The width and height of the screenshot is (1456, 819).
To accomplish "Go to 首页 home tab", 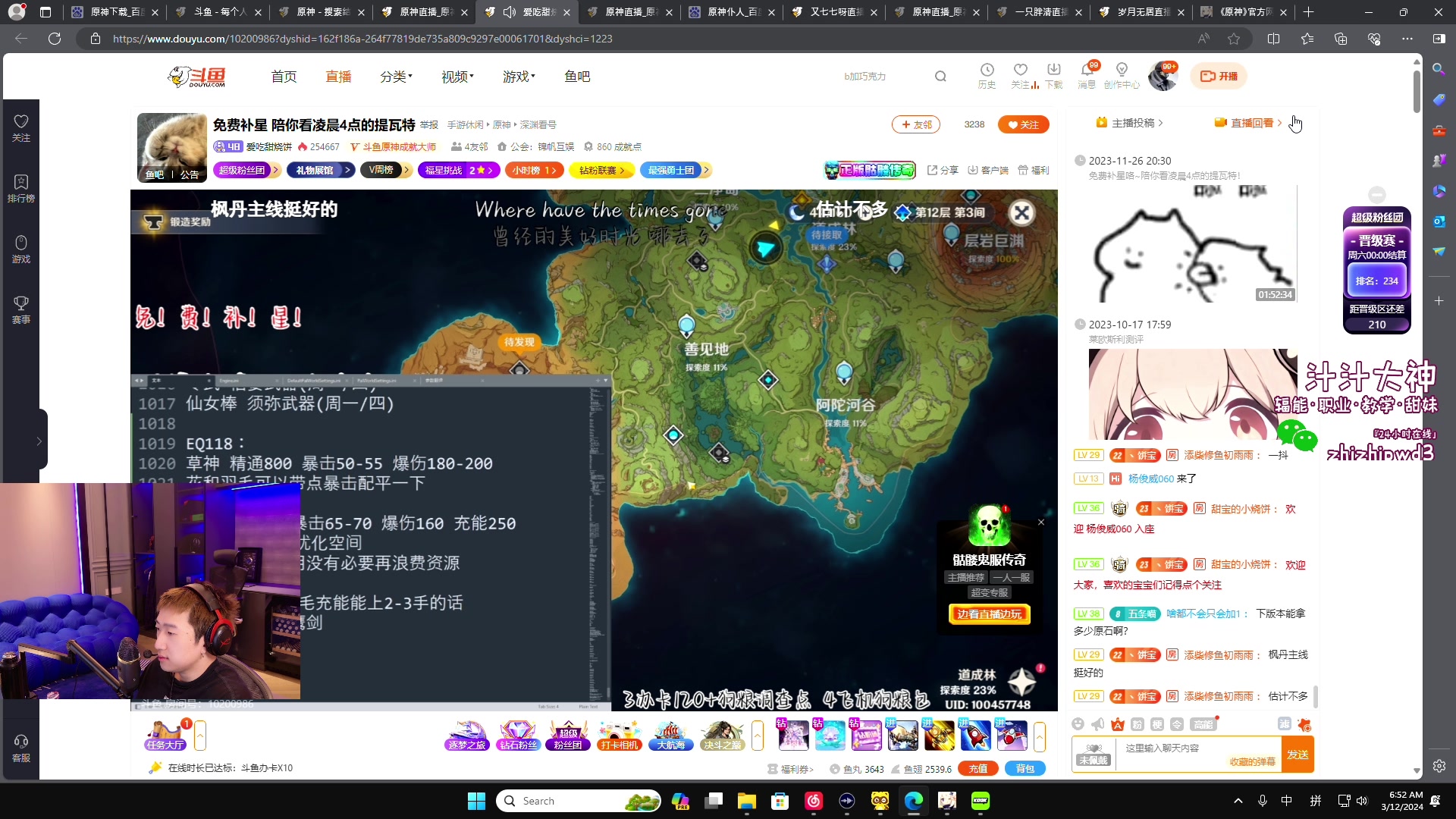I will tap(284, 76).
